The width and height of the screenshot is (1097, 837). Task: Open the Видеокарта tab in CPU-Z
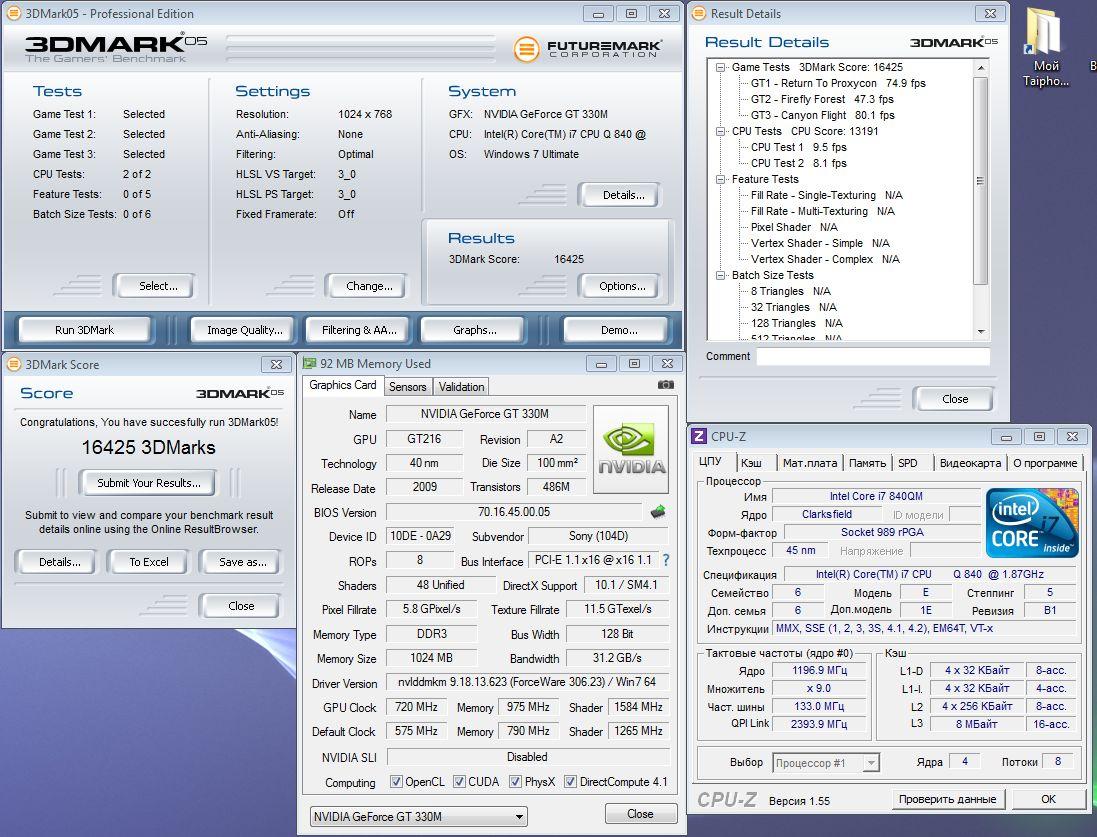point(970,463)
